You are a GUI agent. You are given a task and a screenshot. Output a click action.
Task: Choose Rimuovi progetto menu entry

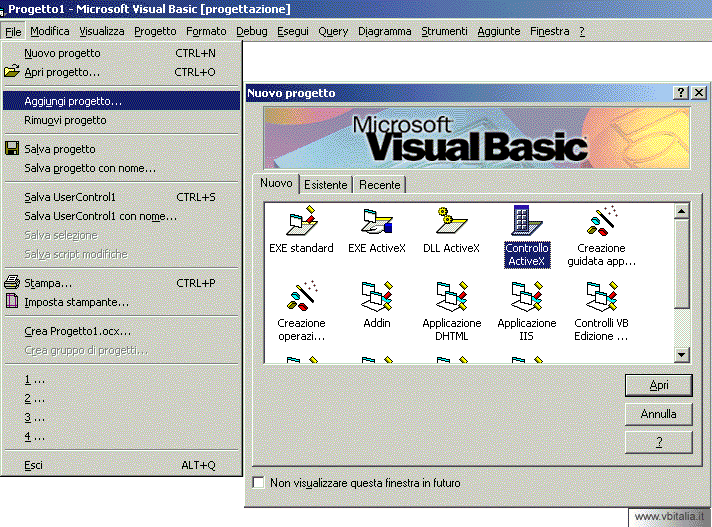point(121,120)
